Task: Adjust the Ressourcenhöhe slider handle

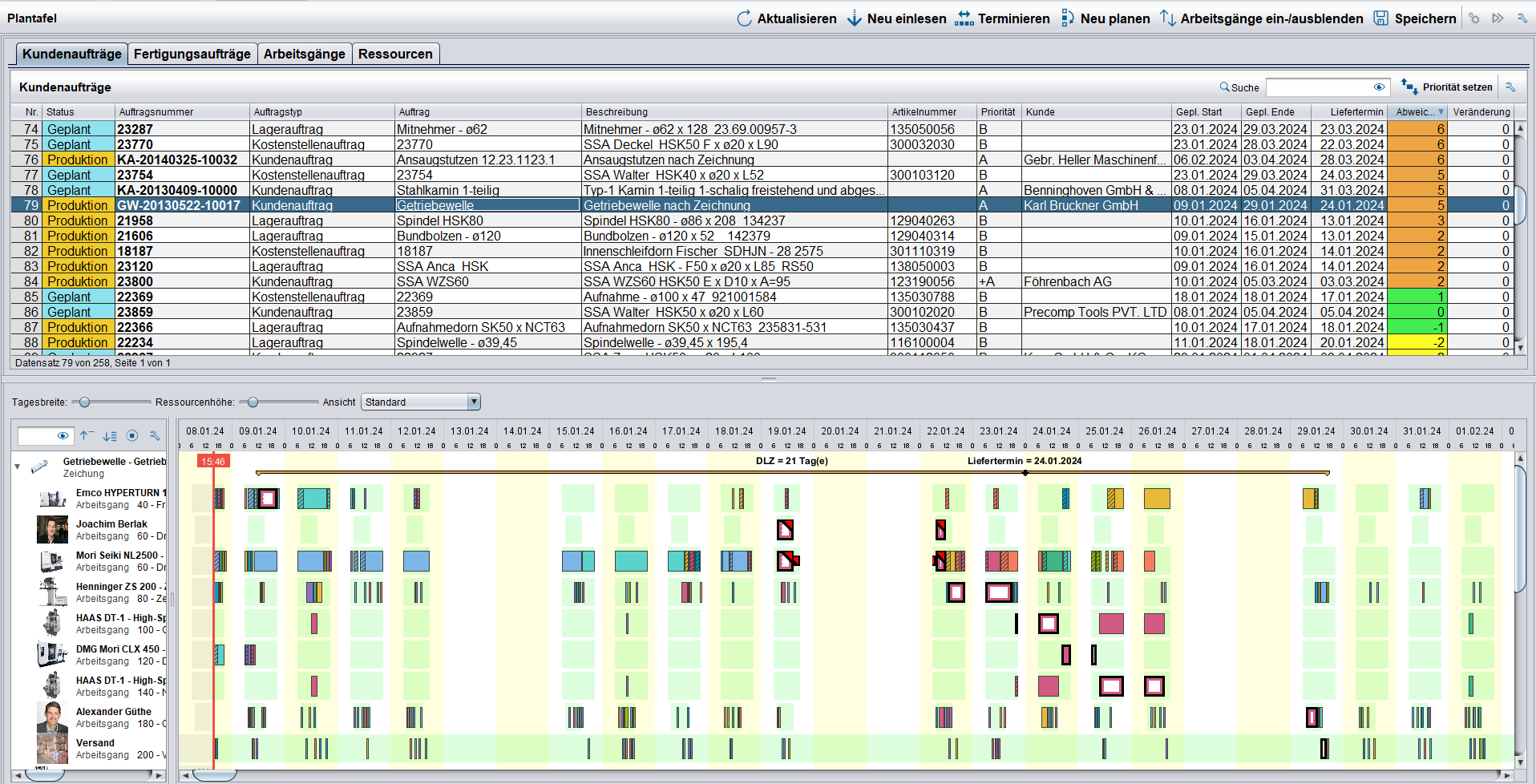Action: click(x=253, y=402)
